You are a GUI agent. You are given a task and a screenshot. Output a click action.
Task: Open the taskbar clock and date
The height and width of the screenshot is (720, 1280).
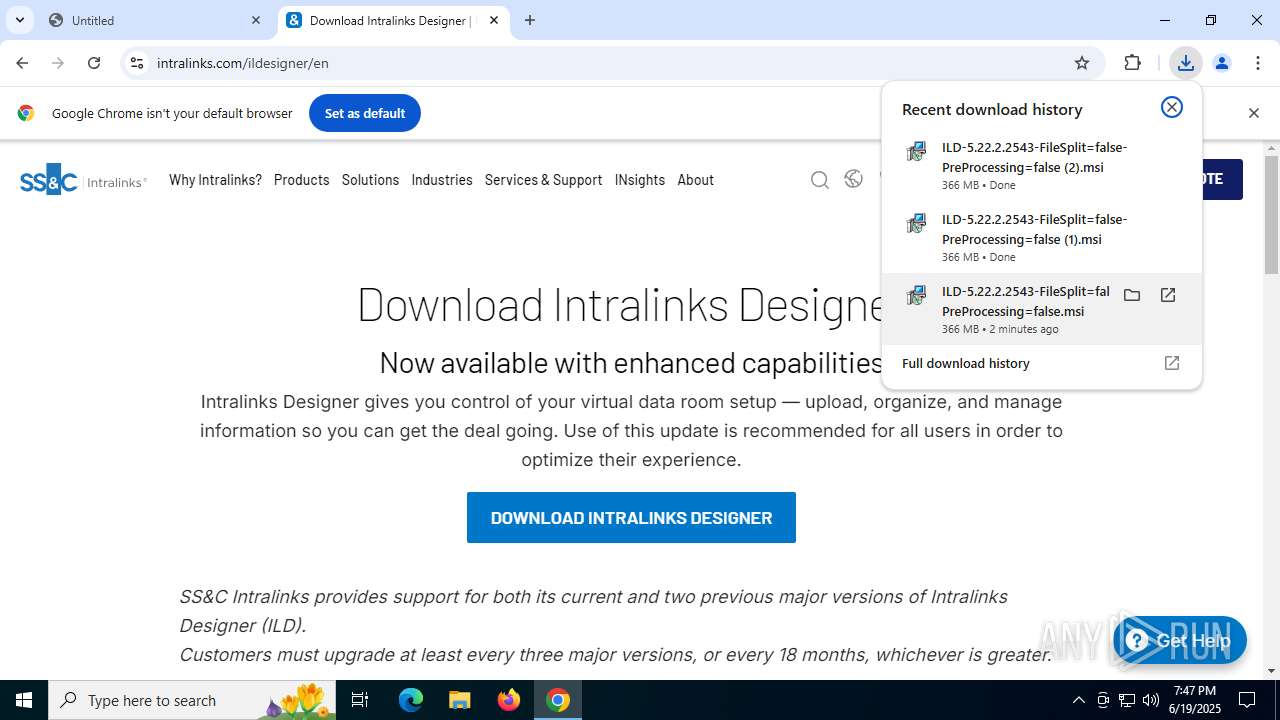coord(1196,700)
